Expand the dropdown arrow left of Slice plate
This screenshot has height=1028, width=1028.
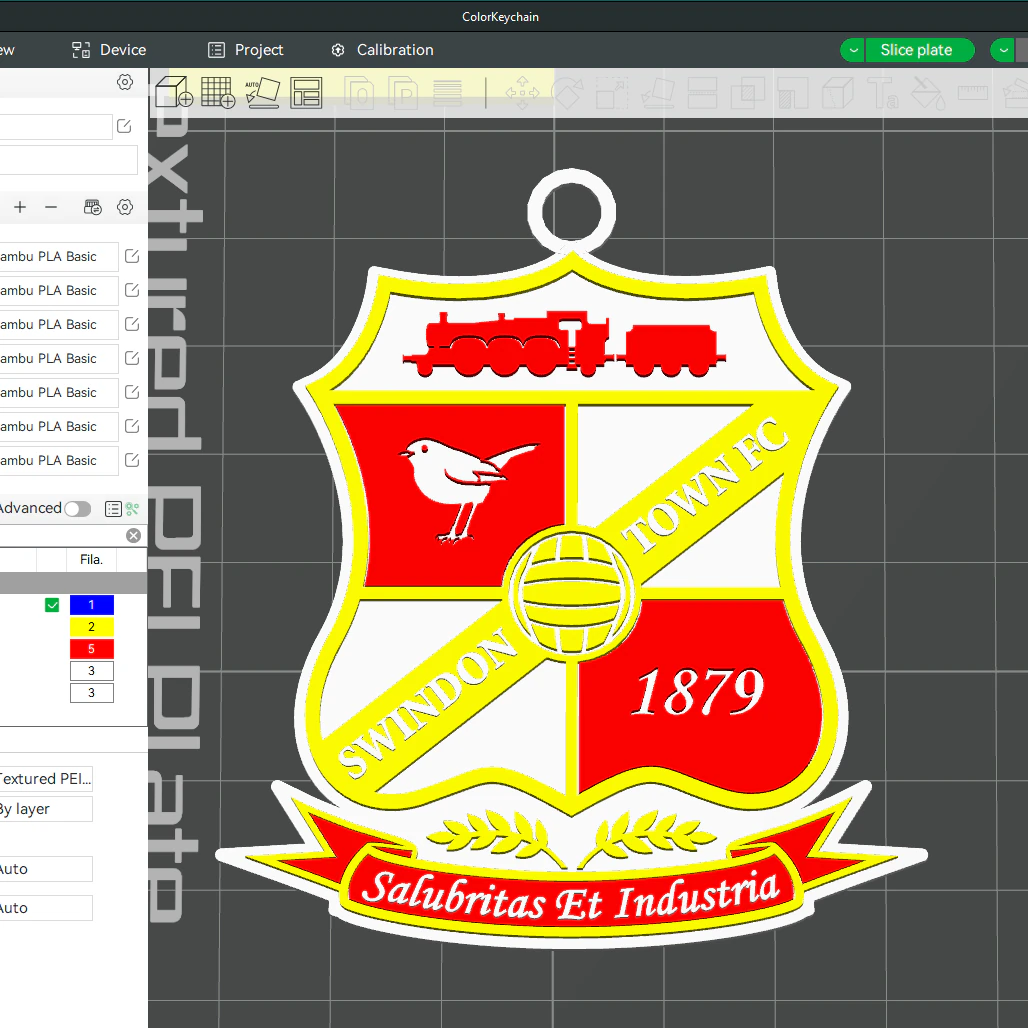click(x=853, y=50)
